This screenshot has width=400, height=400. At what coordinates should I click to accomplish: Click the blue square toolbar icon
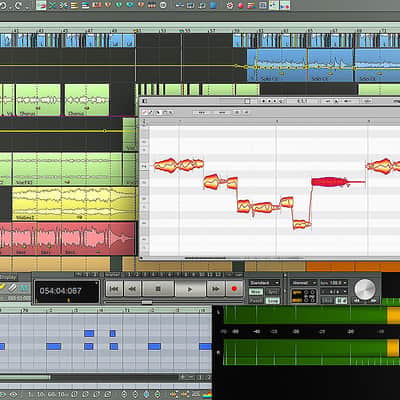[213, 5]
